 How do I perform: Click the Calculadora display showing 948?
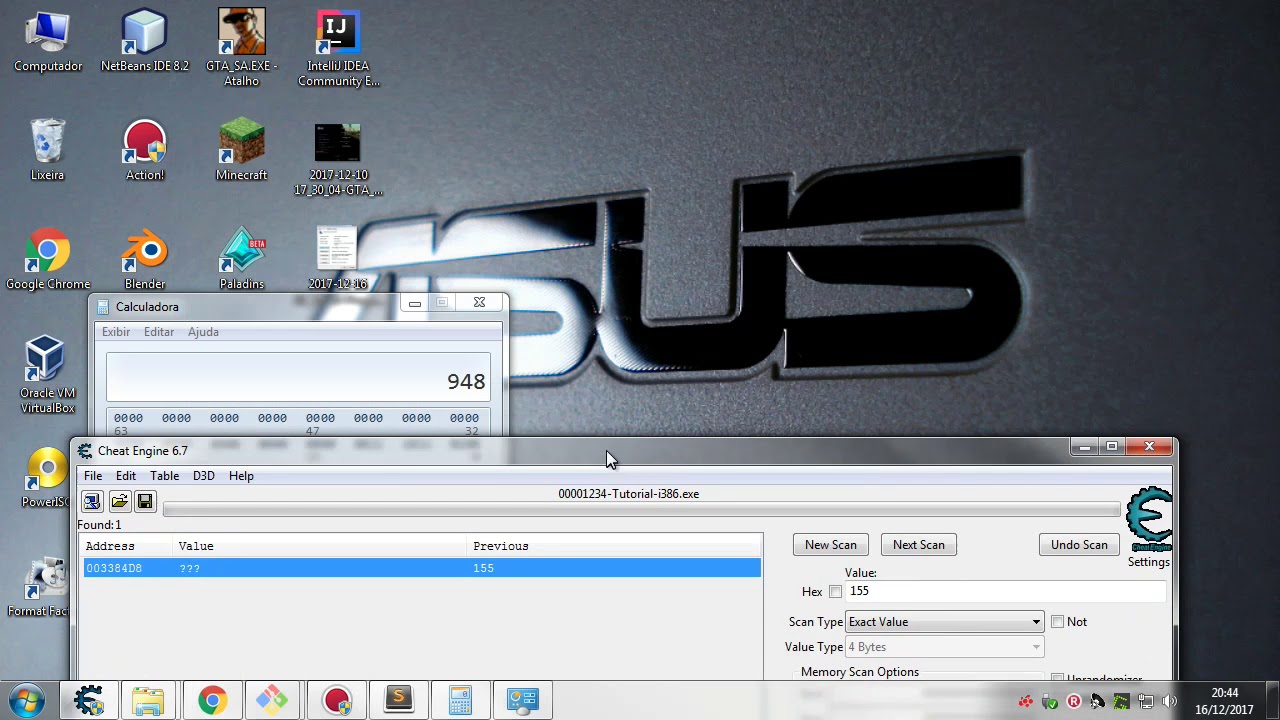coord(298,377)
